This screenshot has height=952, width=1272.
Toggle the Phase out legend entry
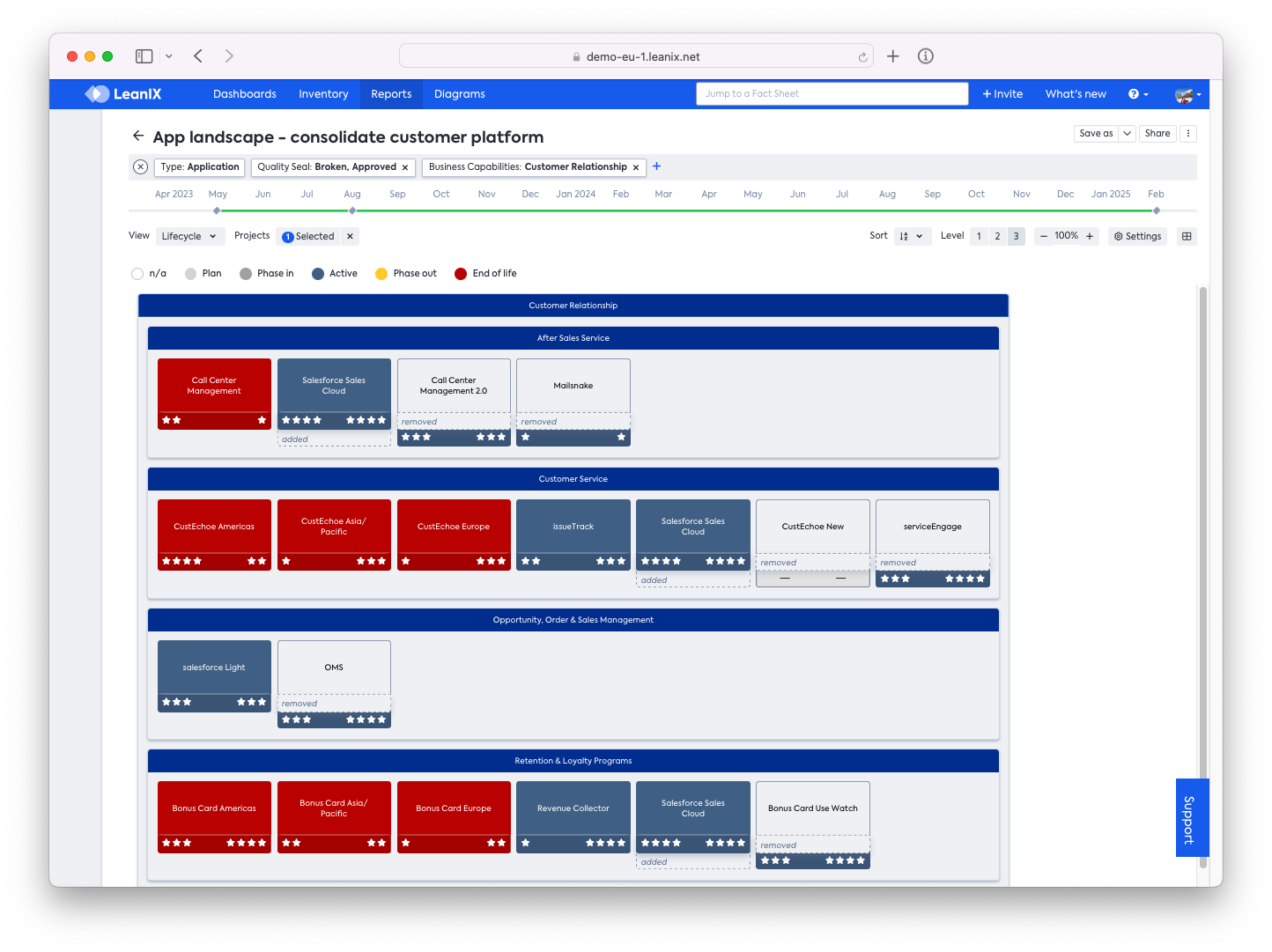tap(406, 274)
